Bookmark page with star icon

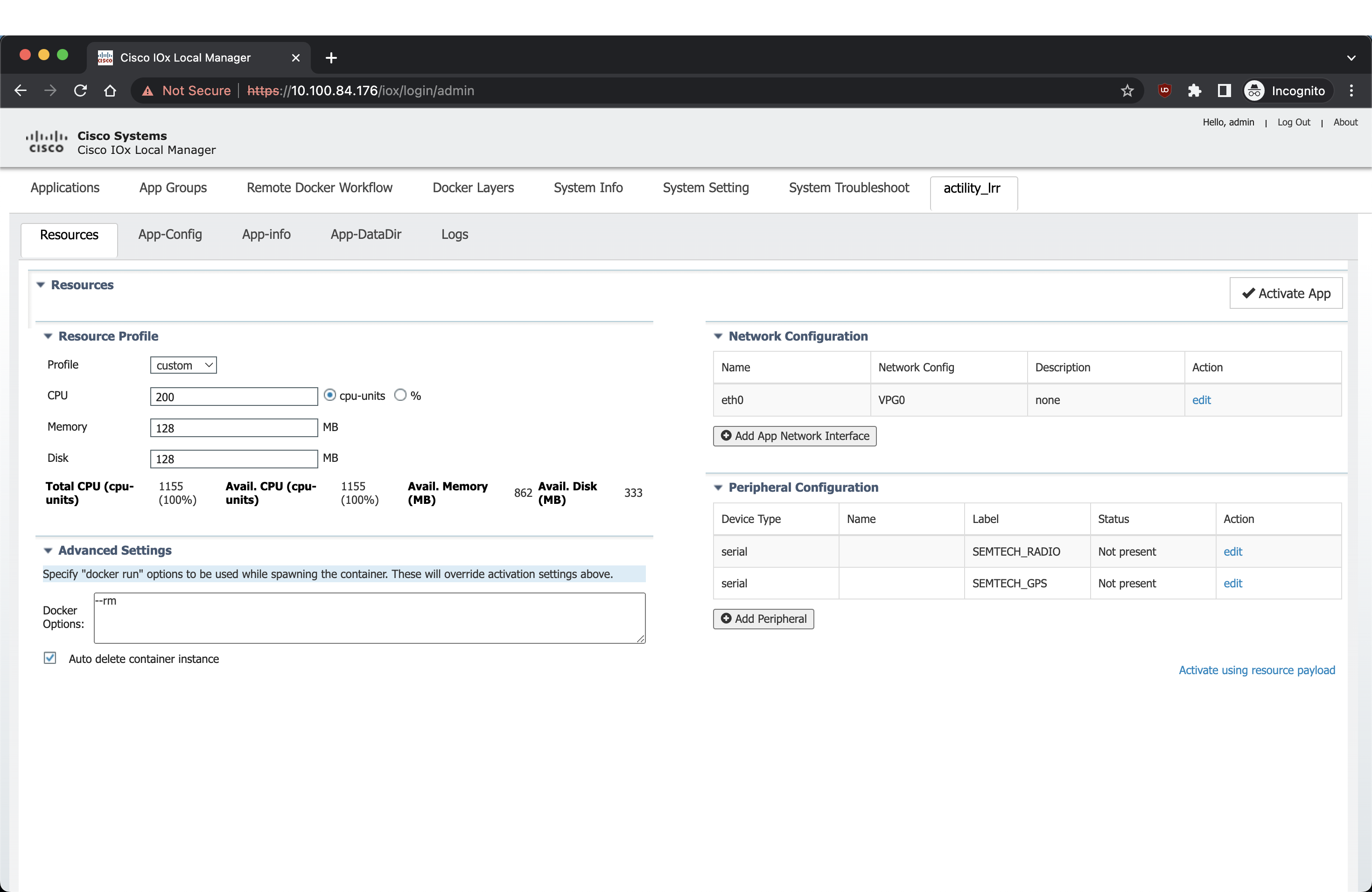pos(1127,91)
